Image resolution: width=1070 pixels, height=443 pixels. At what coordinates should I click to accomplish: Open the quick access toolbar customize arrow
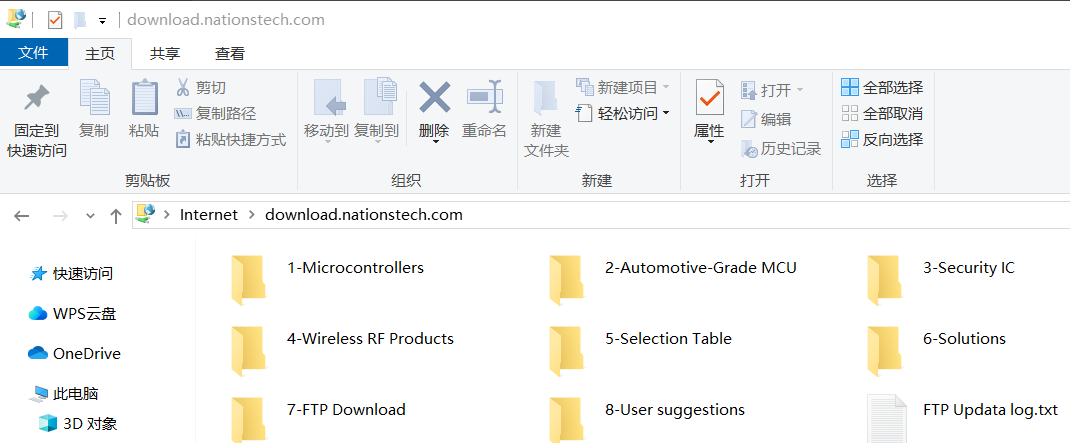pos(102,20)
